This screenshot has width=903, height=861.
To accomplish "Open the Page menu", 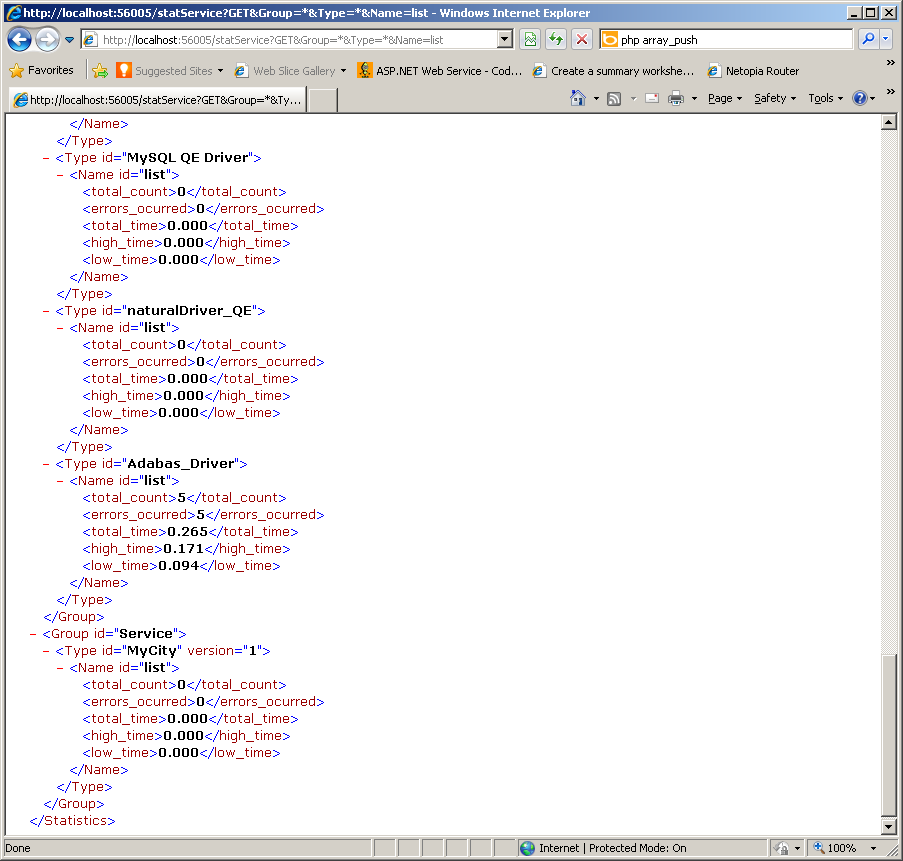I will [724, 98].
